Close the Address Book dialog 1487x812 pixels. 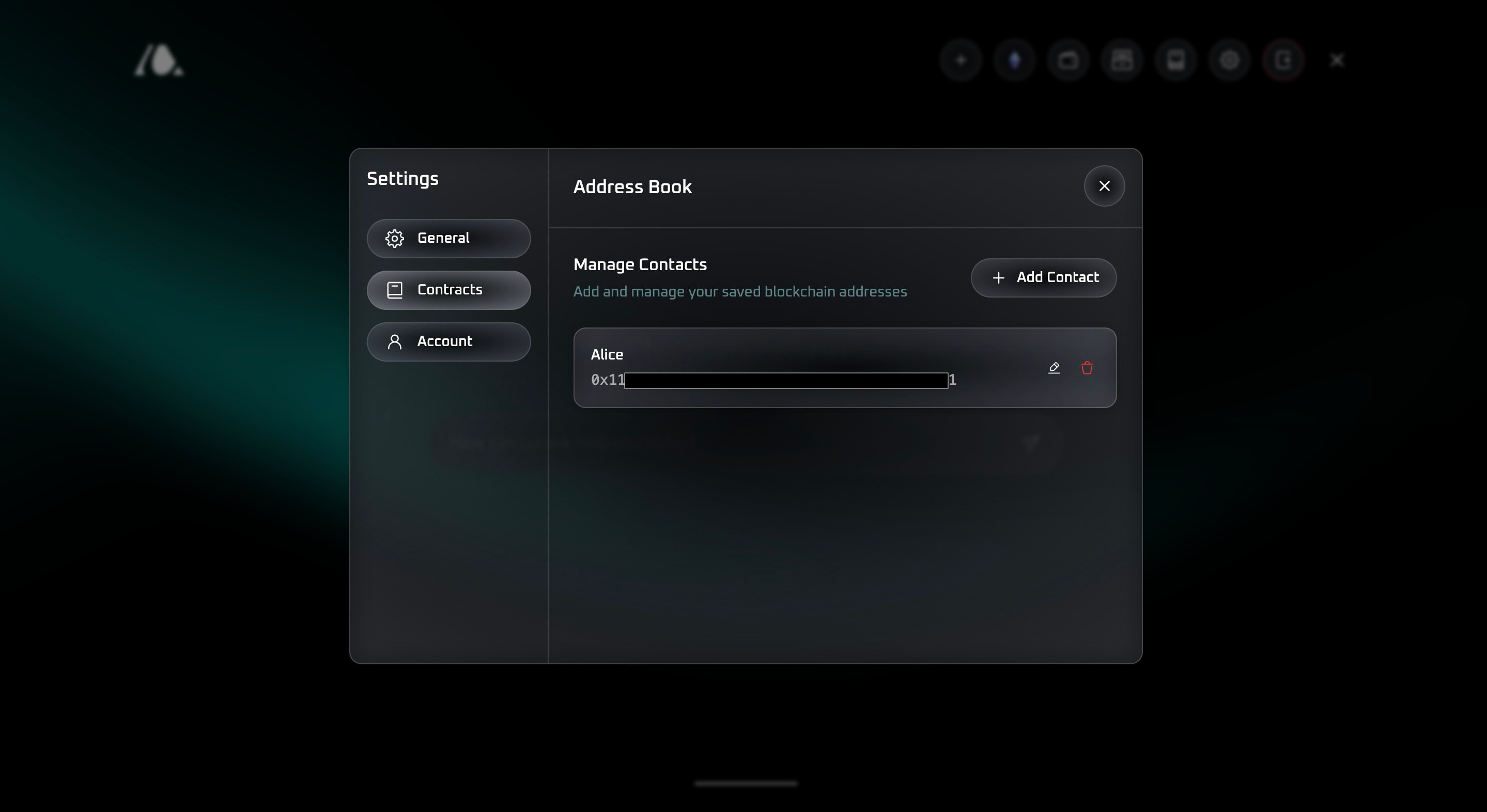click(x=1104, y=186)
